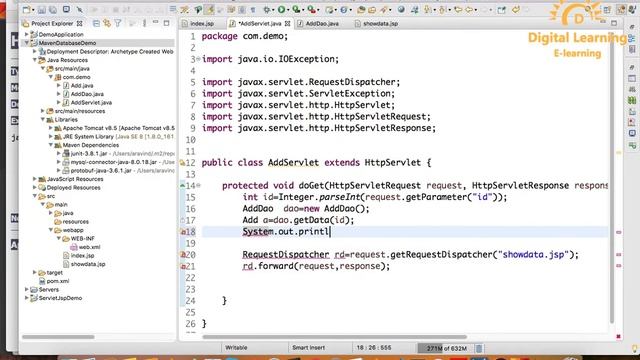Open the Run dropdown arrow beside green play
Screen dimensions: 640x360
coord(288,10)
